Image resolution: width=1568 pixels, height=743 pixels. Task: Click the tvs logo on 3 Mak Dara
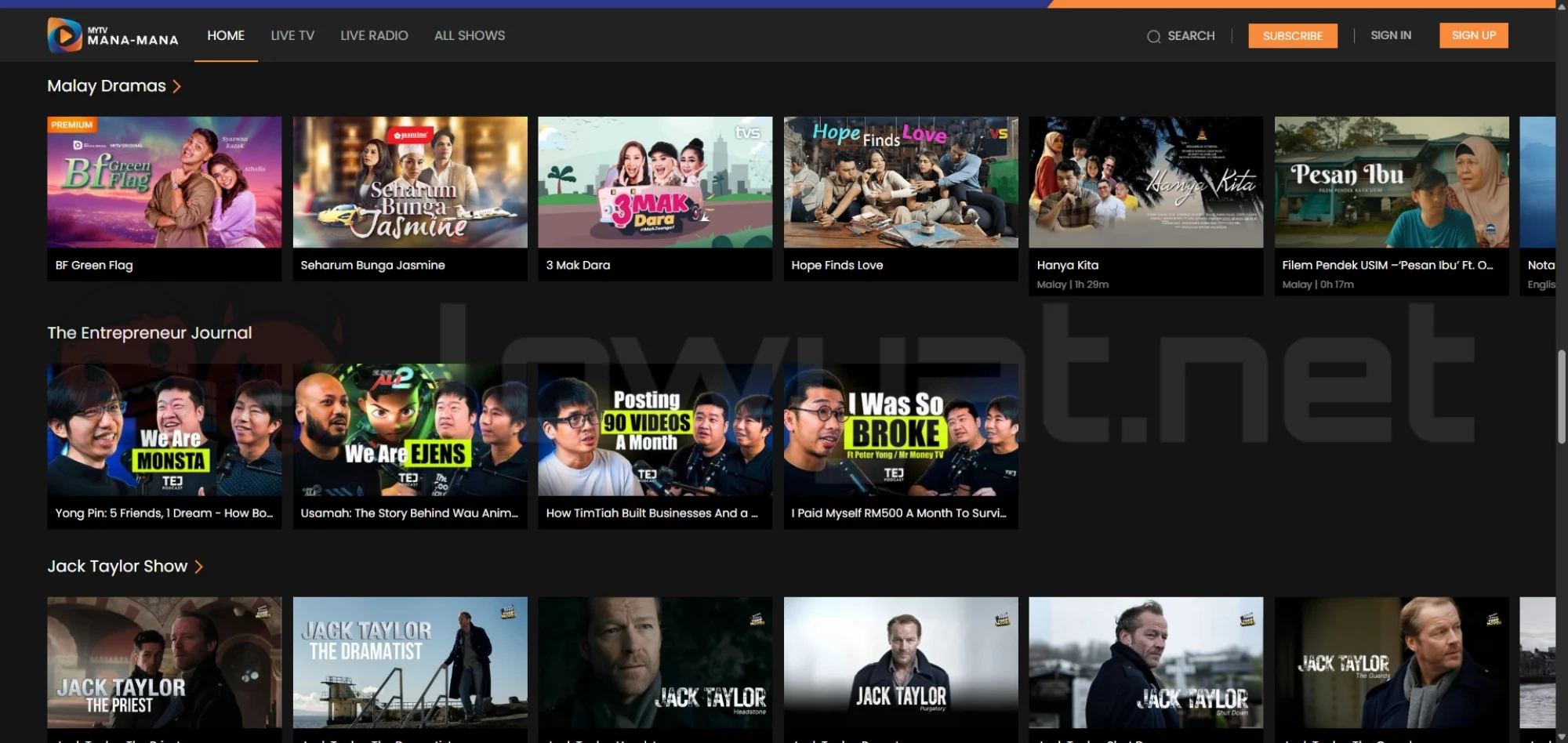click(747, 132)
